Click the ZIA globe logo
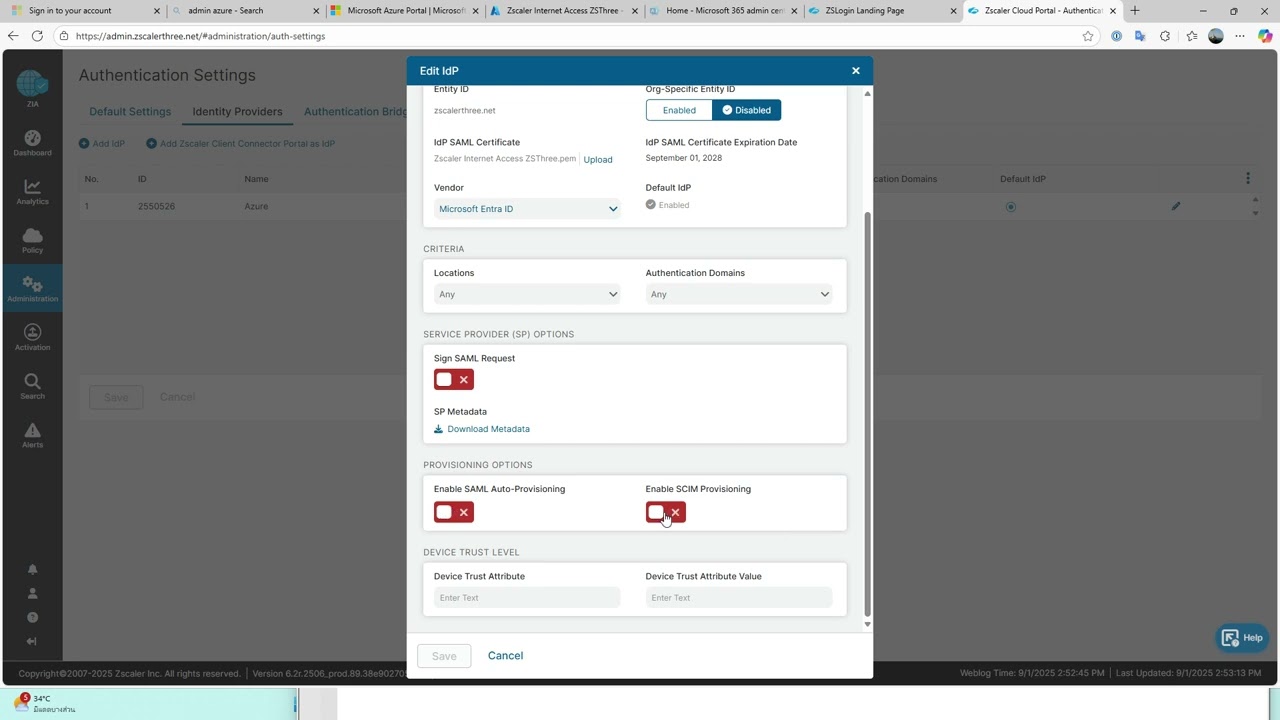 click(x=32, y=85)
